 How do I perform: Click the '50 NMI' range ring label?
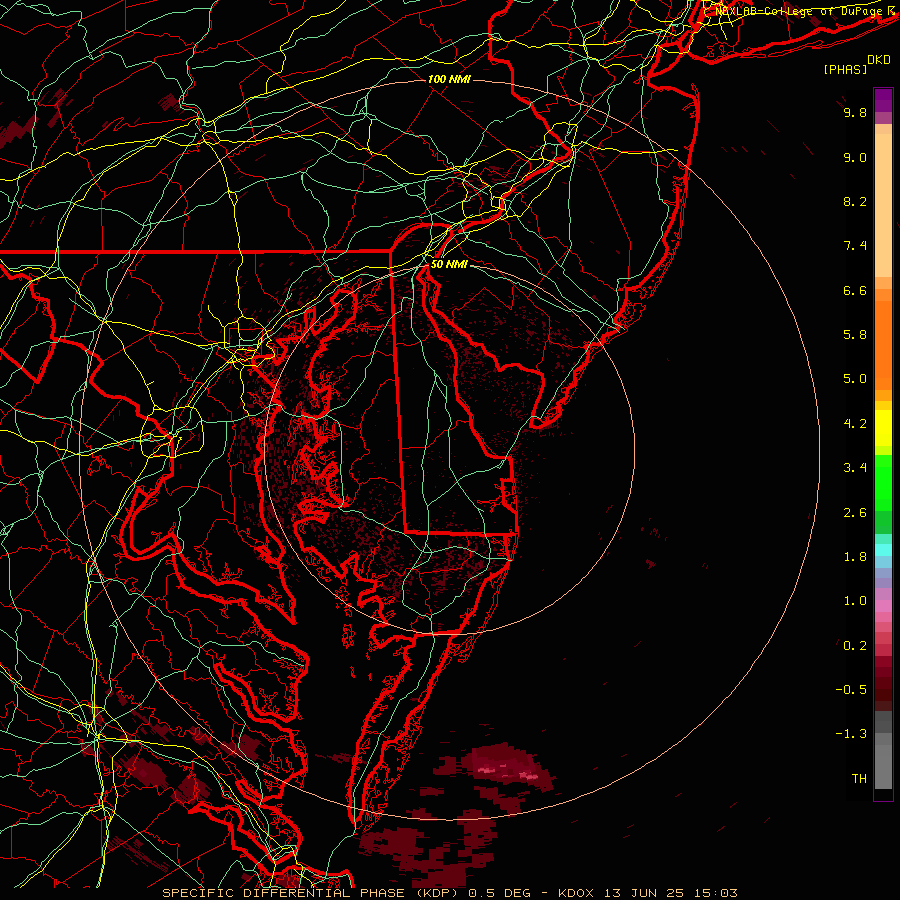[x=449, y=265]
